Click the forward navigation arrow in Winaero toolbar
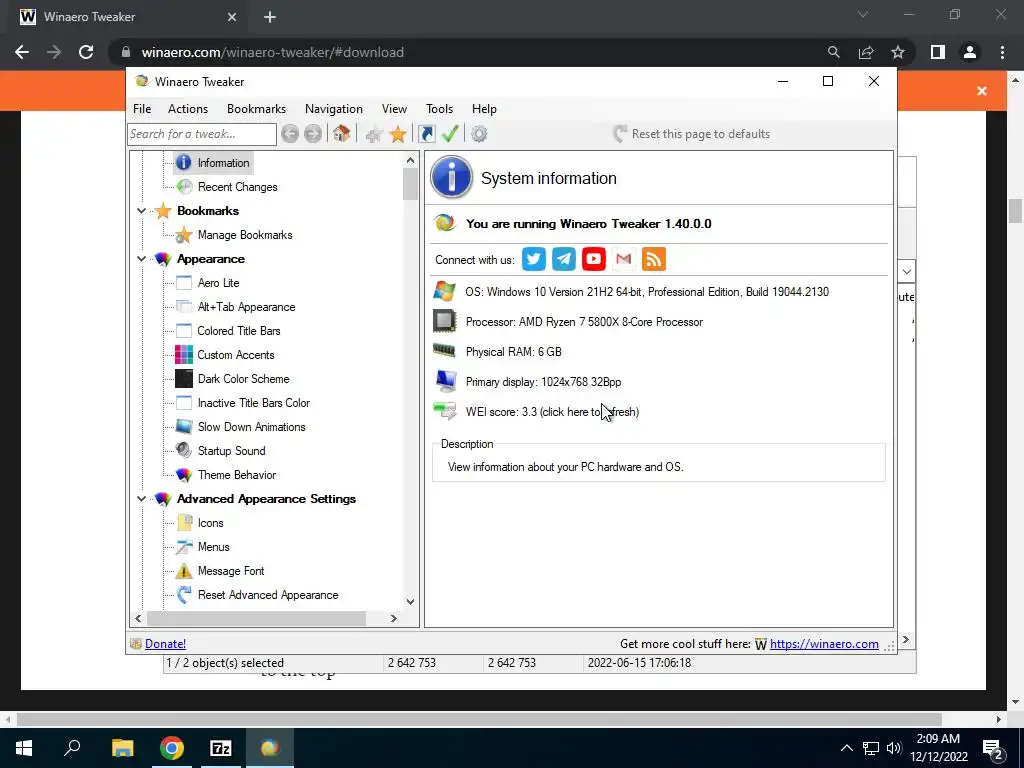 [x=313, y=134]
